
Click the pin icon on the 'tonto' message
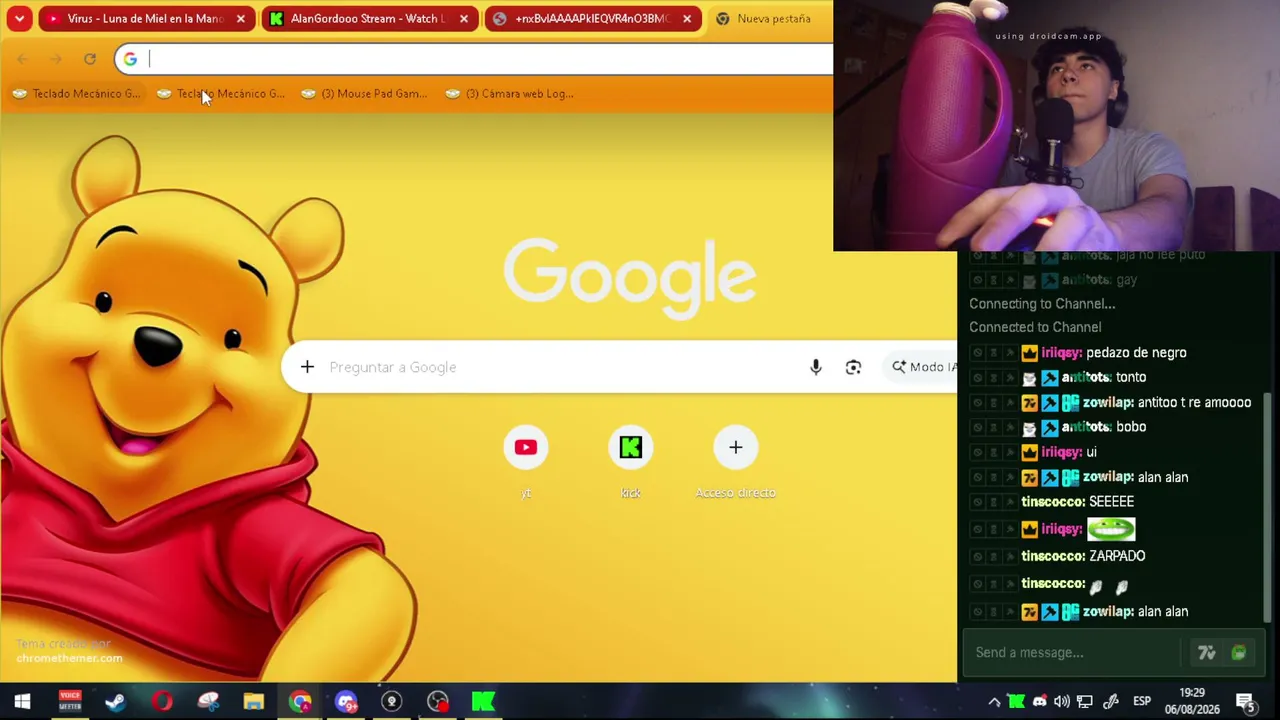coord(1010,378)
